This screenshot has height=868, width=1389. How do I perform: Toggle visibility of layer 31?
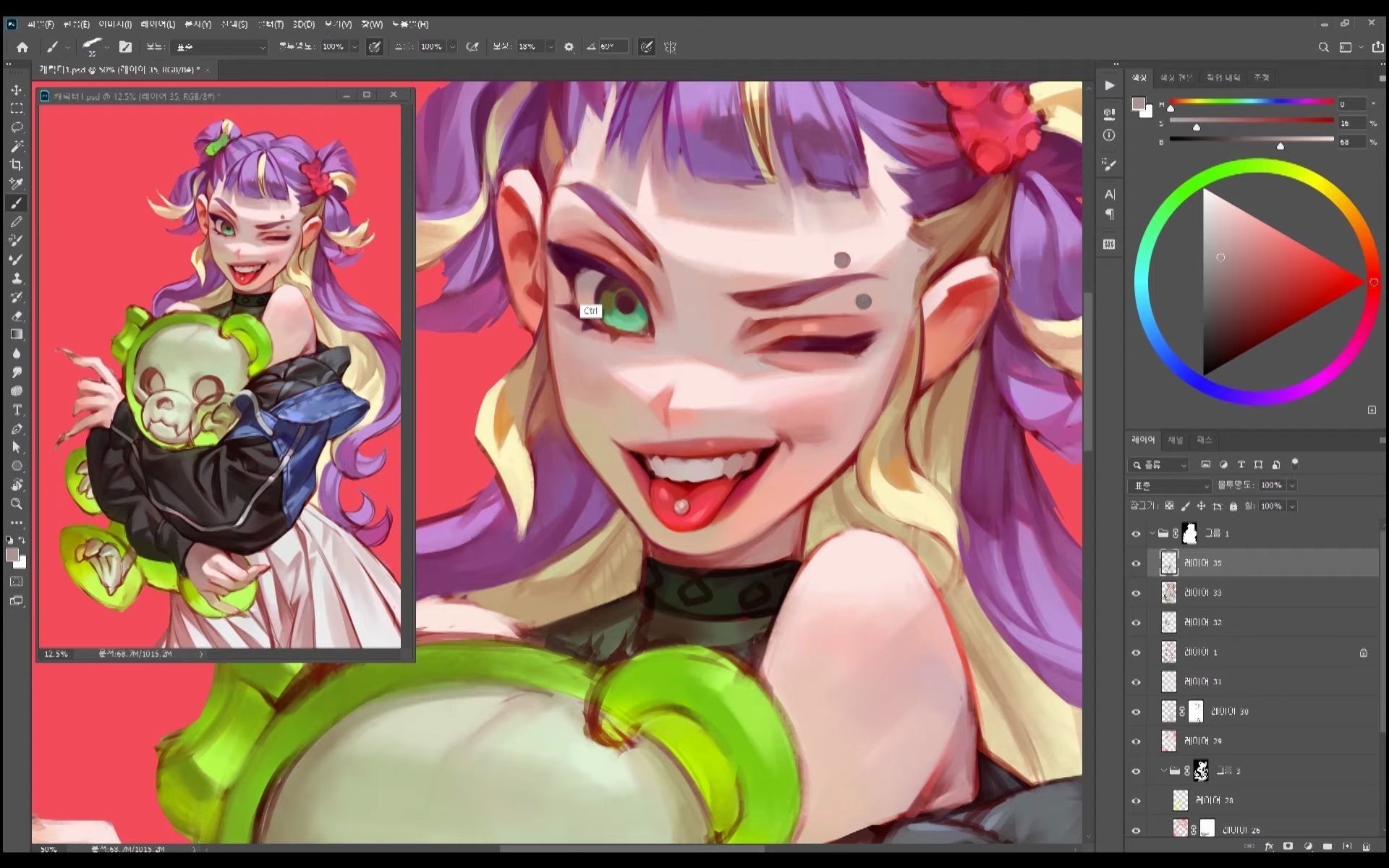pos(1136,682)
